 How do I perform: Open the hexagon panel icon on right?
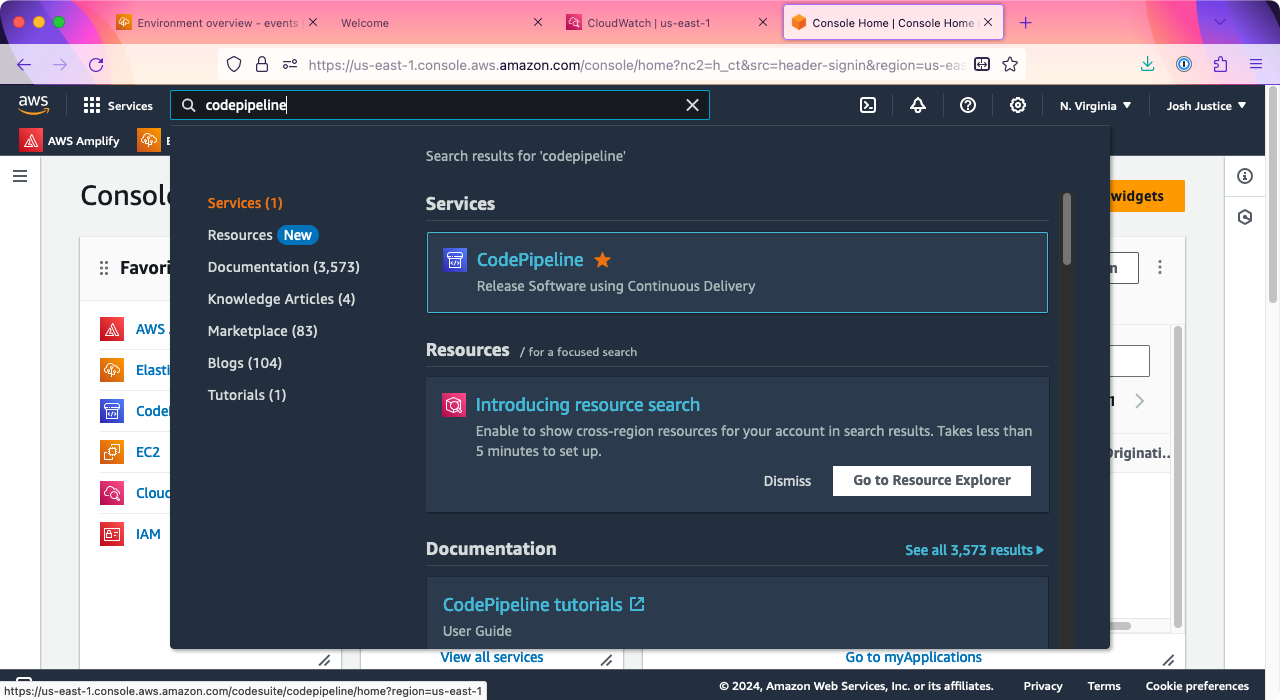[x=1245, y=217]
